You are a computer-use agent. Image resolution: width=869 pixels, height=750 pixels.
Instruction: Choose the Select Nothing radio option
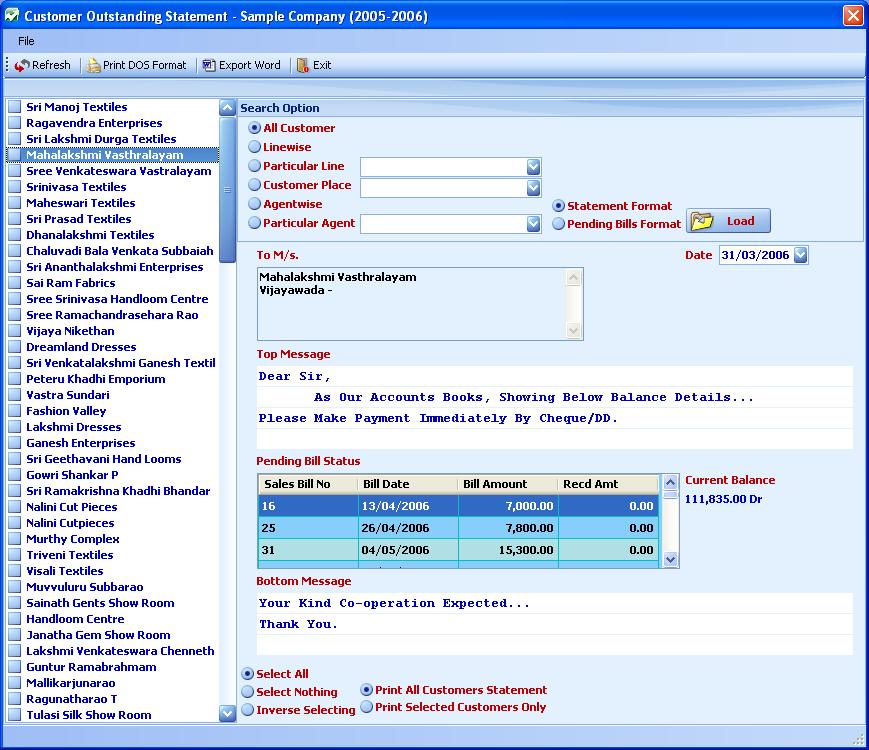click(x=248, y=692)
